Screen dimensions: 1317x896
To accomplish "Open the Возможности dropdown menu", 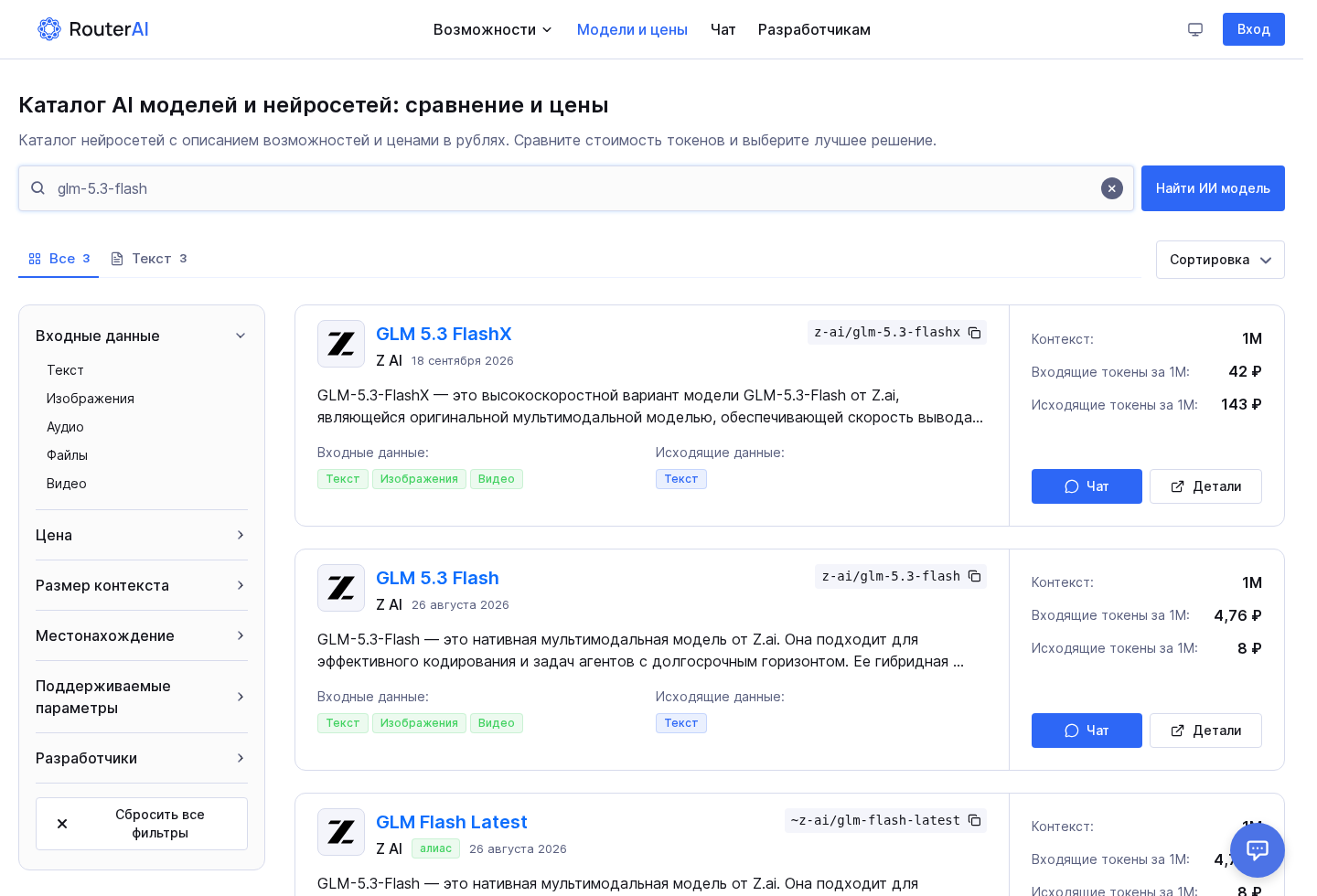I will pyautogui.click(x=493, y=29).
